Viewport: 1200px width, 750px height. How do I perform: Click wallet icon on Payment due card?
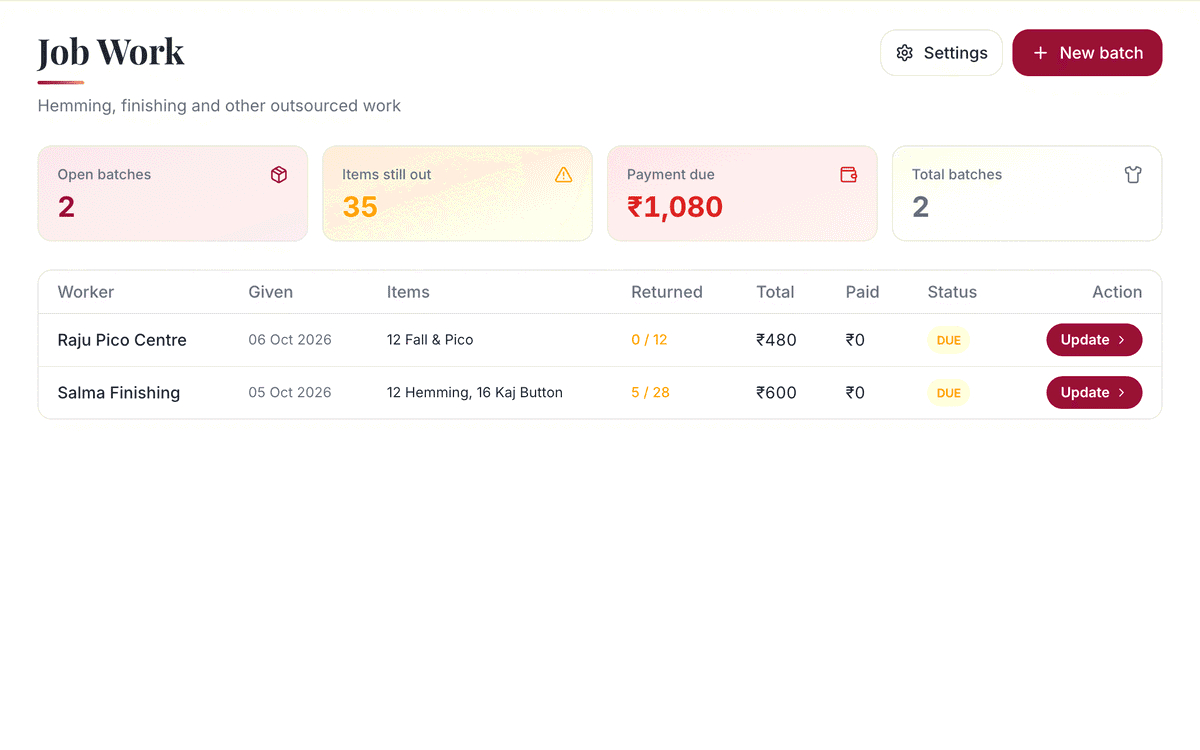849,175
